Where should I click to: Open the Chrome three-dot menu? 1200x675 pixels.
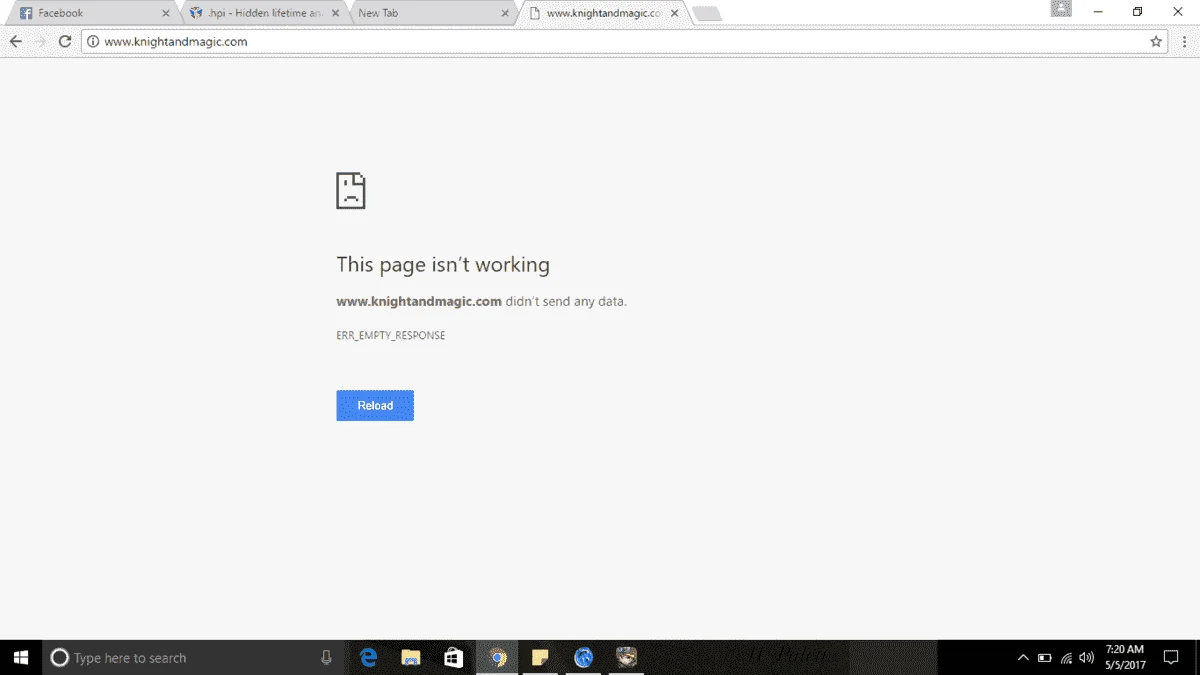(1184, 42)
